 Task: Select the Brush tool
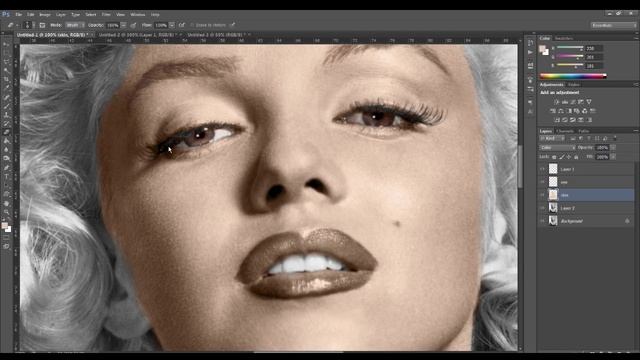[x=6, y=106]
